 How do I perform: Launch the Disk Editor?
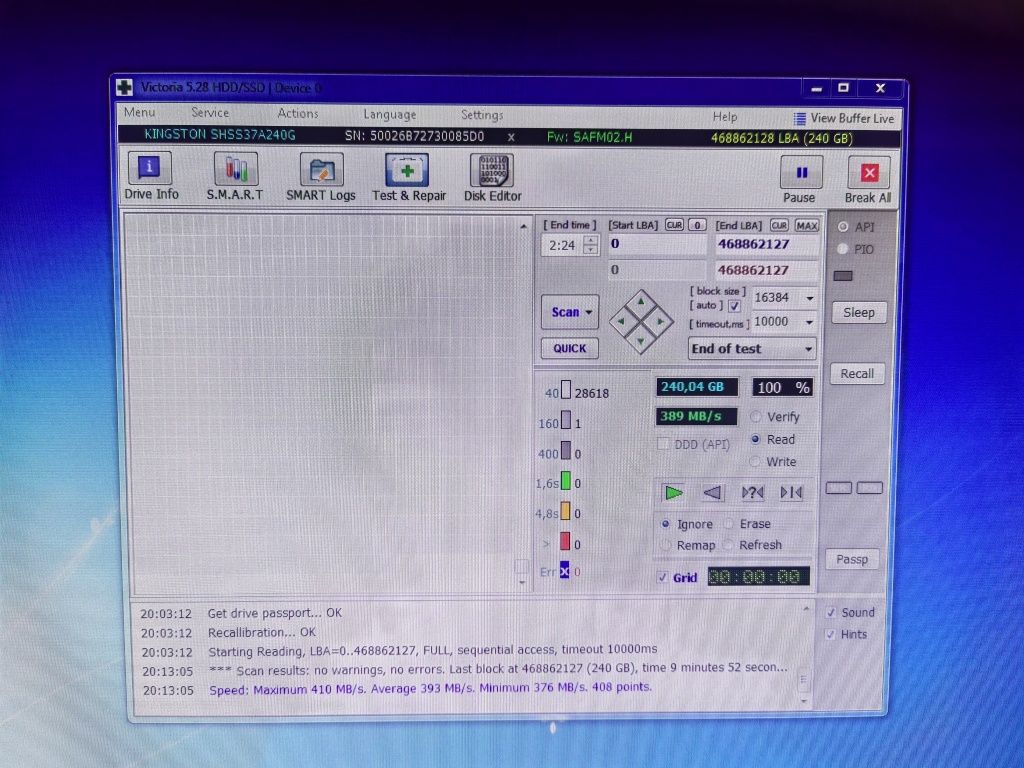point(492,178)
